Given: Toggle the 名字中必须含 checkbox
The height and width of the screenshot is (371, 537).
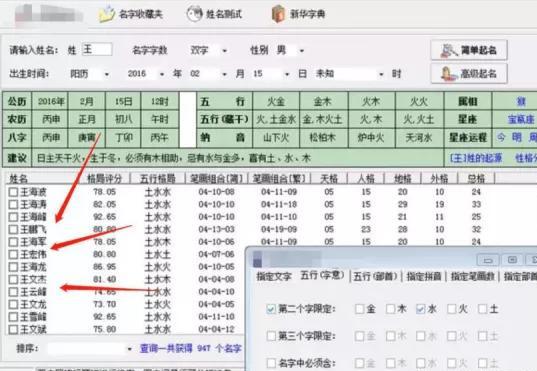Looking at the screenshot, I should pyautogui.click(x=271, y=363).
